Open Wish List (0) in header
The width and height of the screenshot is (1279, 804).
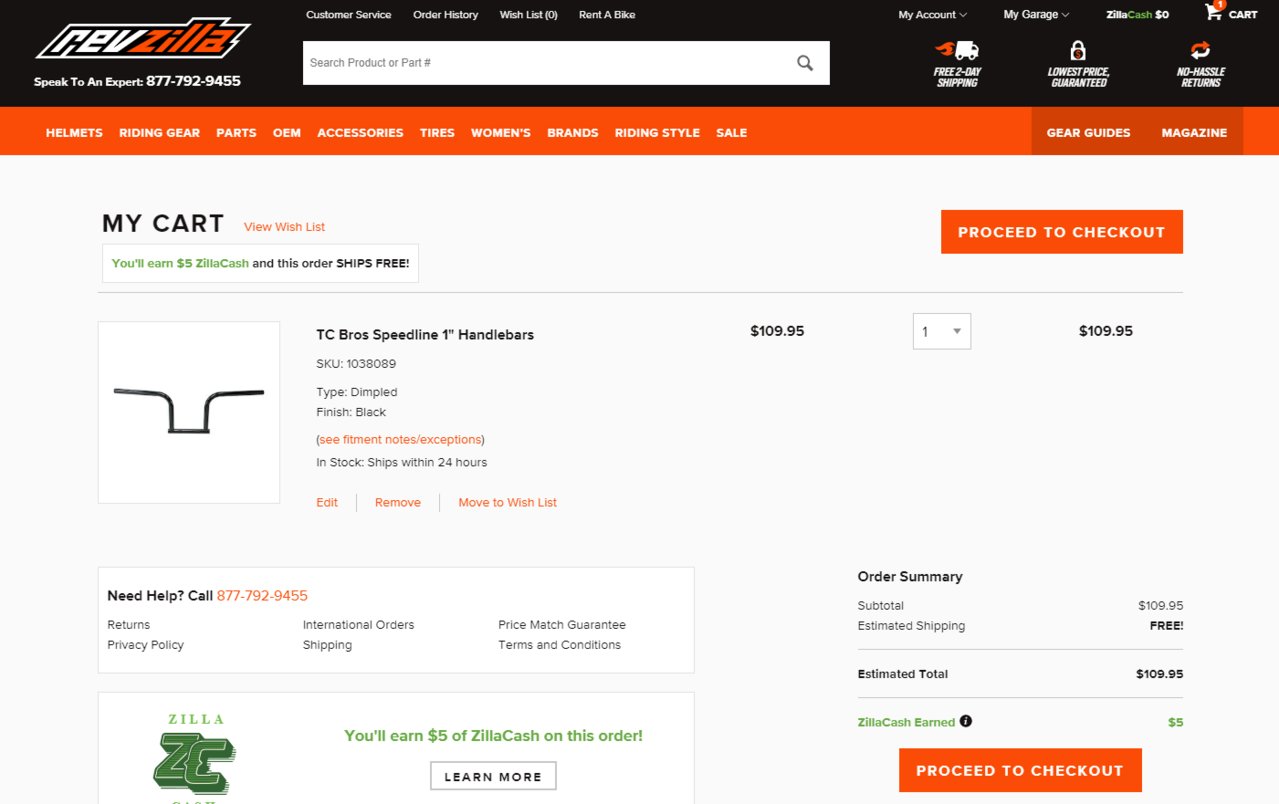tap(528, 15)
